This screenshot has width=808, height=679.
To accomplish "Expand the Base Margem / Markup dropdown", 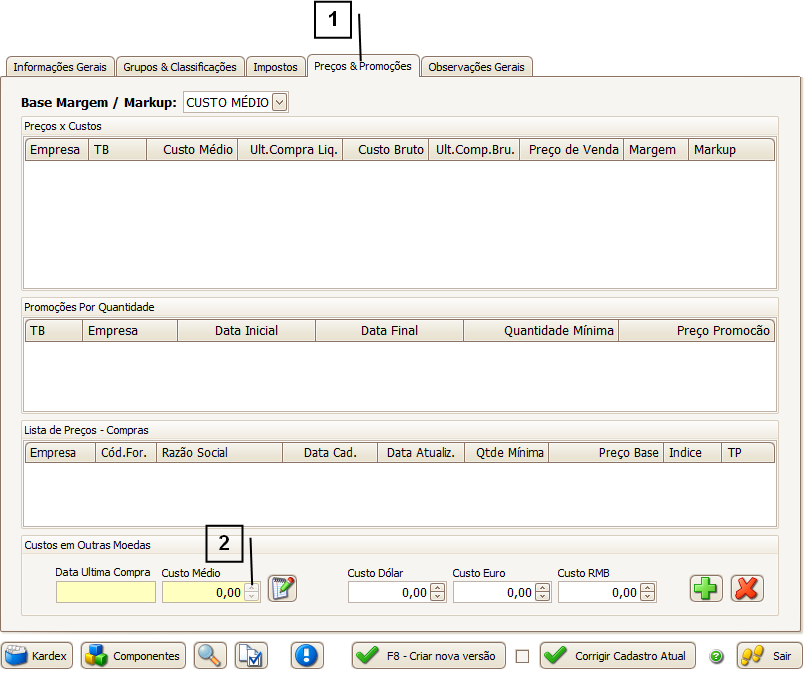I will coord(279,102).
